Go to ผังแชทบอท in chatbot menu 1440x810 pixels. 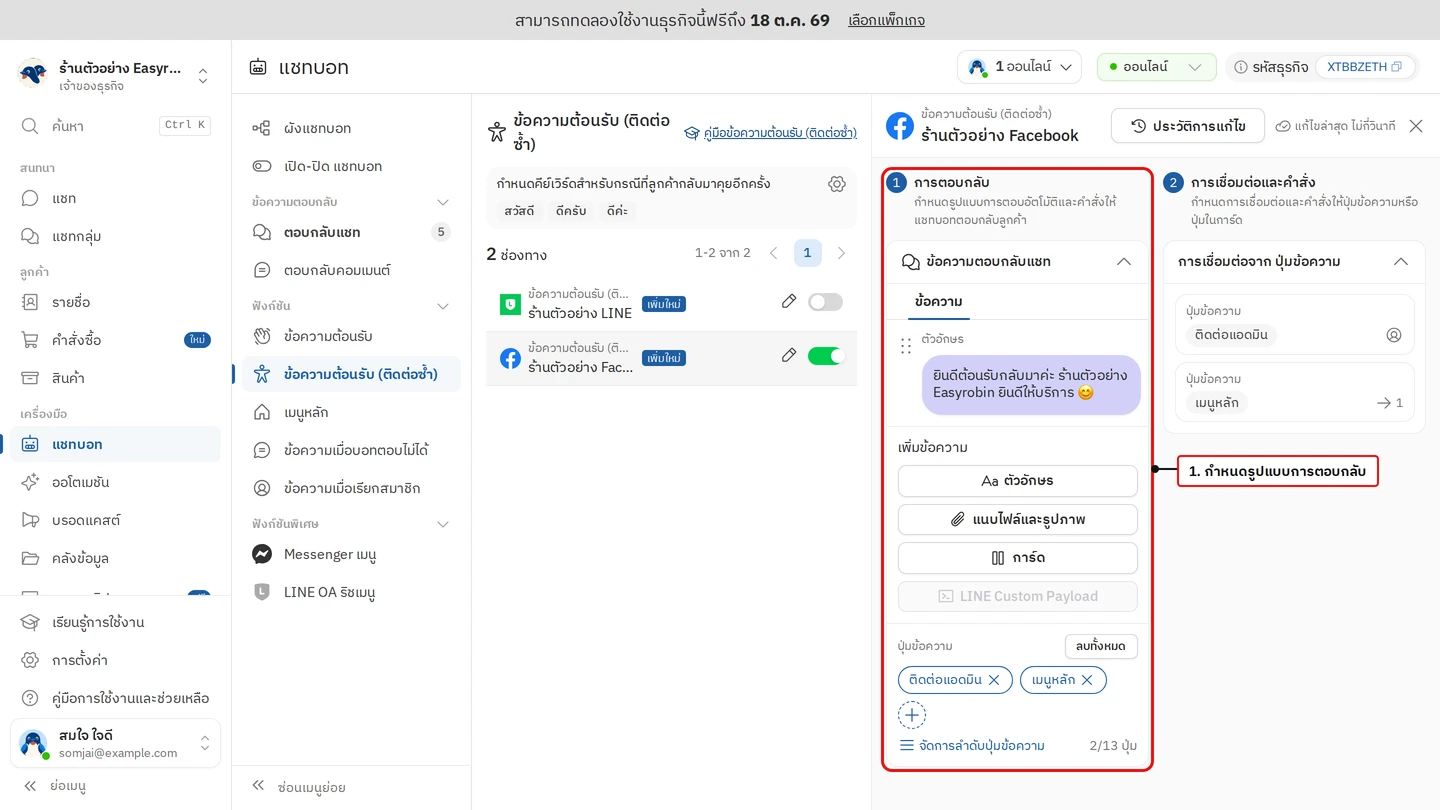[x=351, y=128]
